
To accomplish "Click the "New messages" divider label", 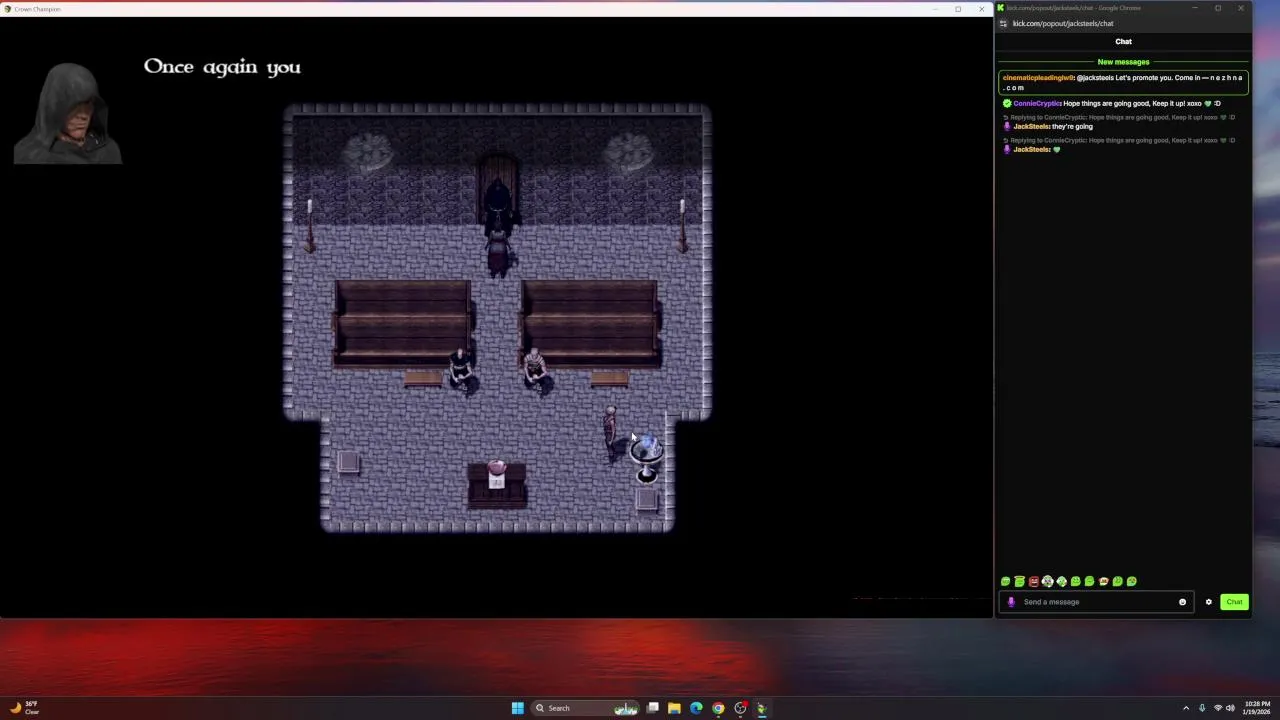I will [1123, 62].
